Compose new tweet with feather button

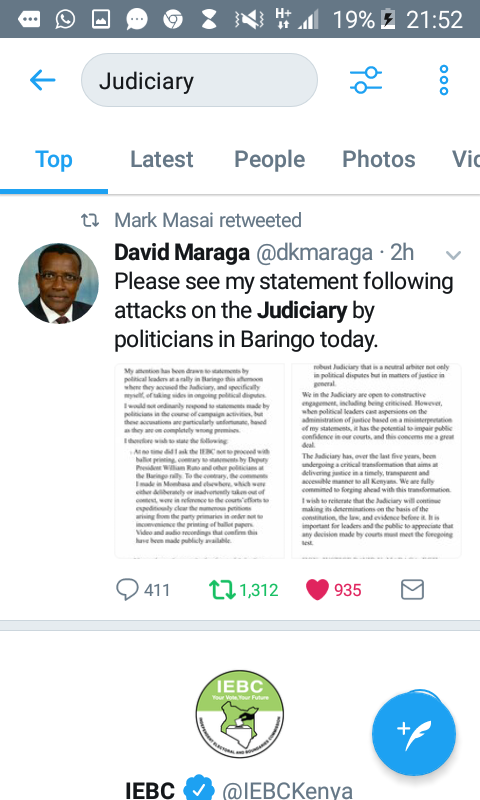point(414,733)
